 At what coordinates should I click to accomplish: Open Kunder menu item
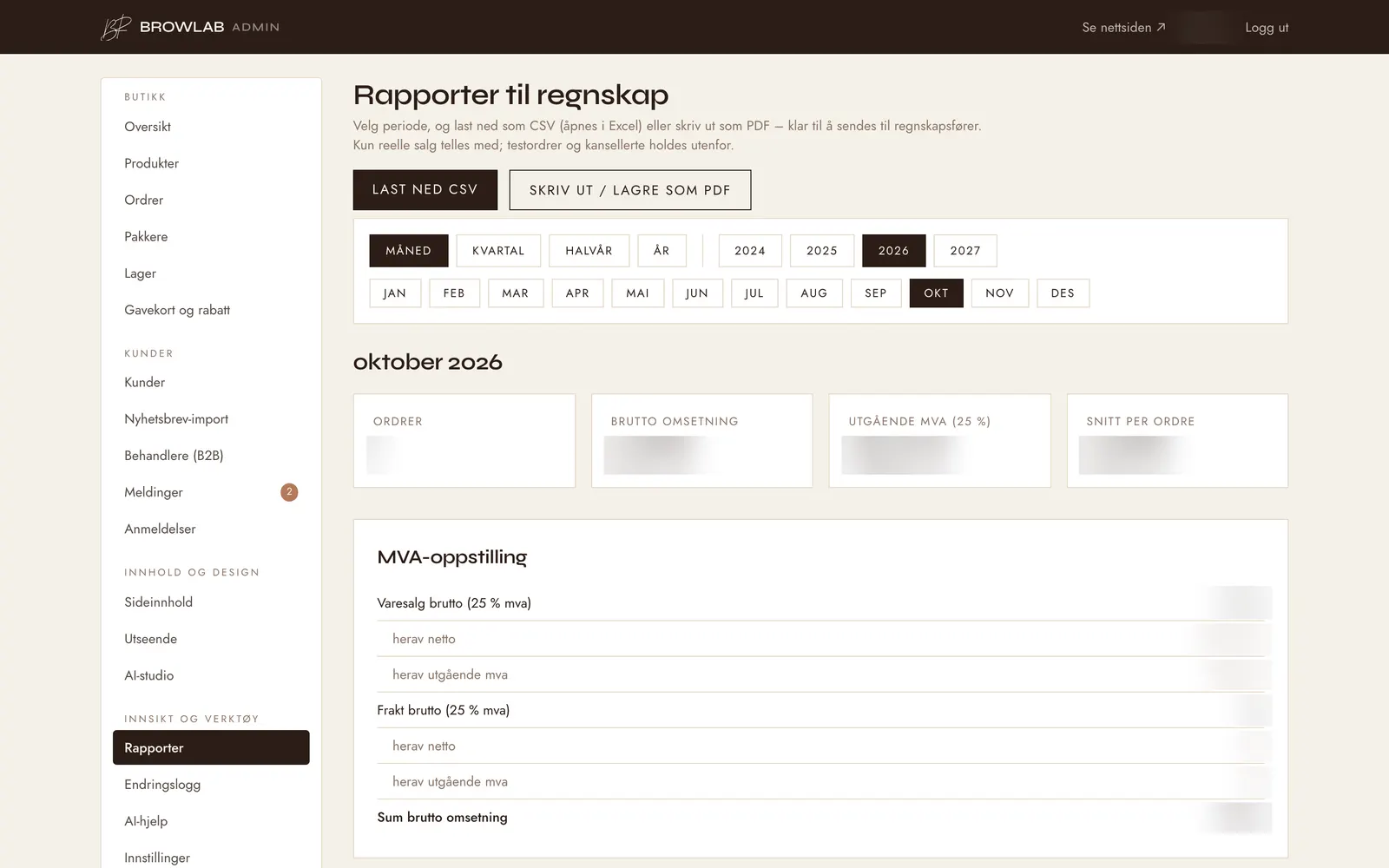point(211,382)
